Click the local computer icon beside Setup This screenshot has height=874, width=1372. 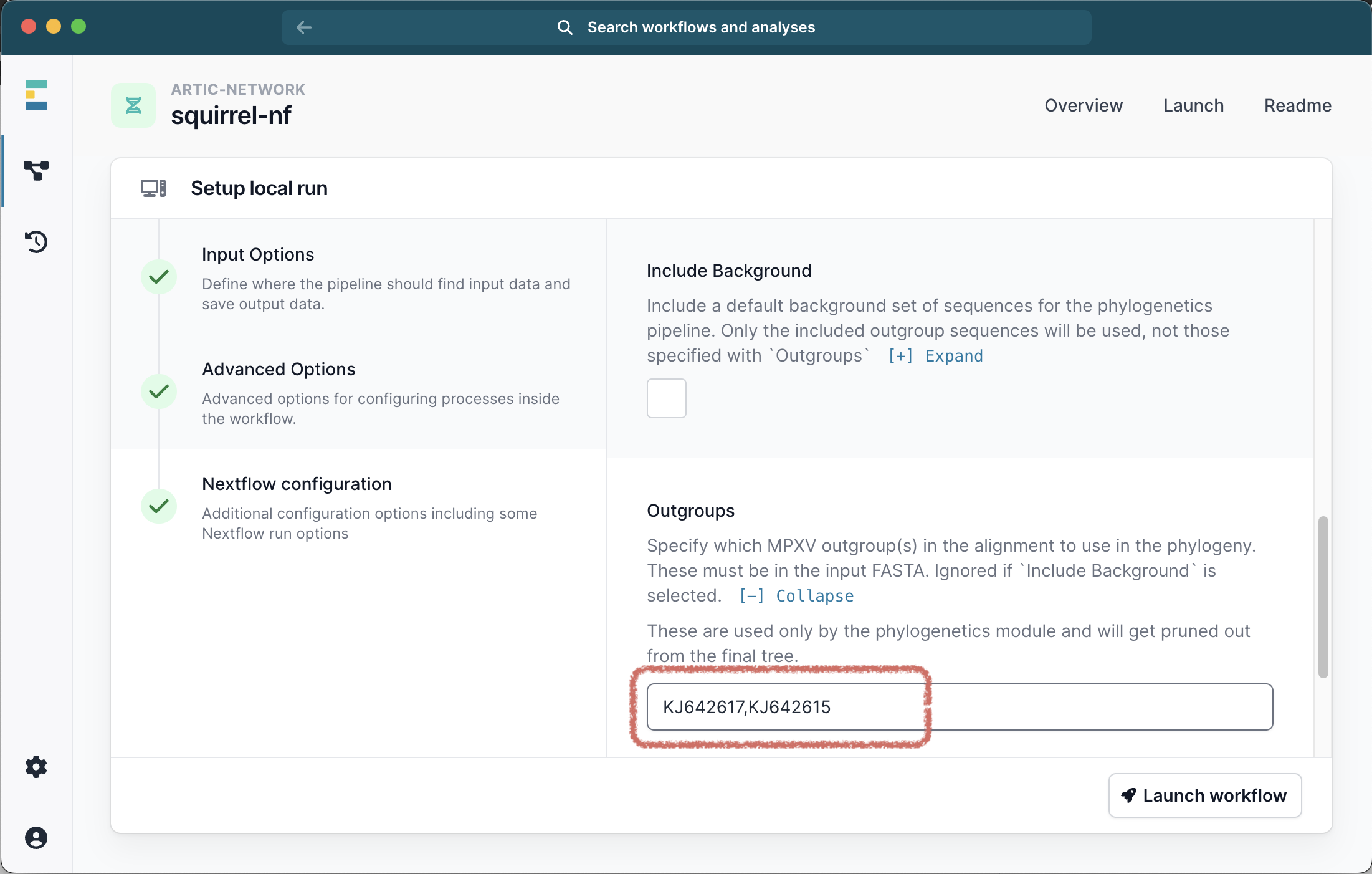pos(153,188)
